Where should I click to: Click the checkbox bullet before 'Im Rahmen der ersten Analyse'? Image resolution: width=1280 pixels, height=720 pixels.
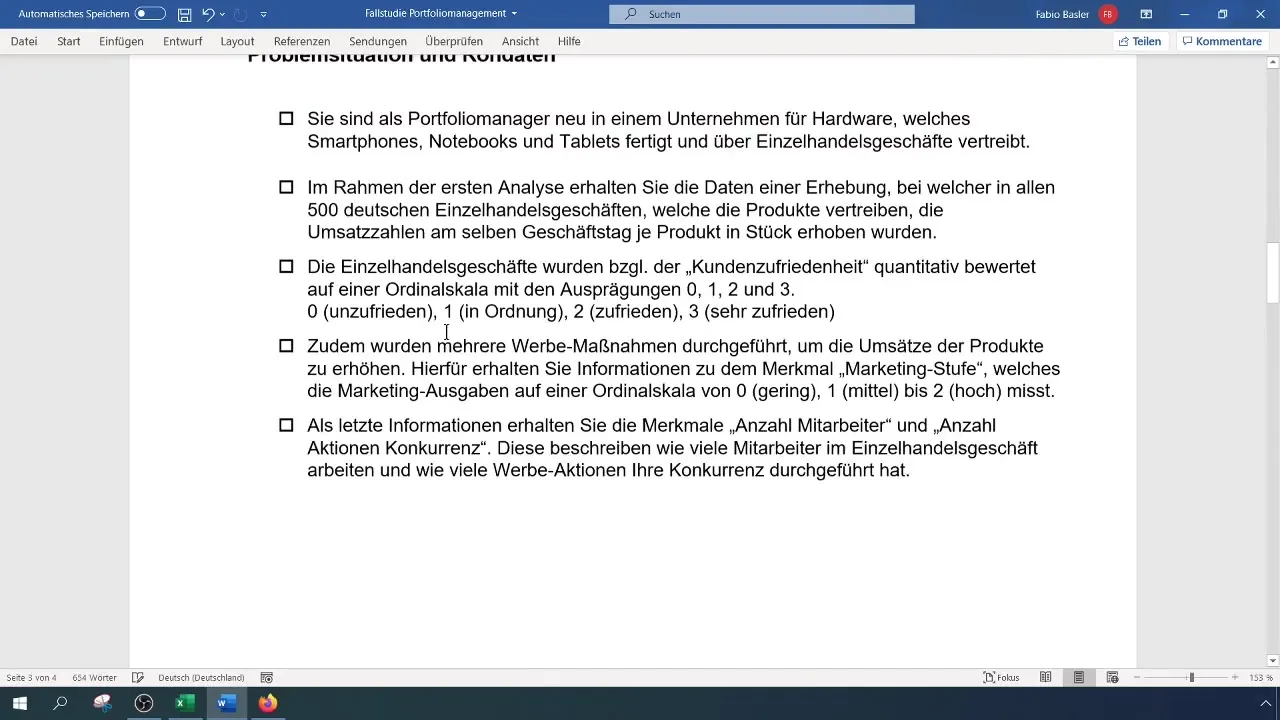[x=286, y=187]
